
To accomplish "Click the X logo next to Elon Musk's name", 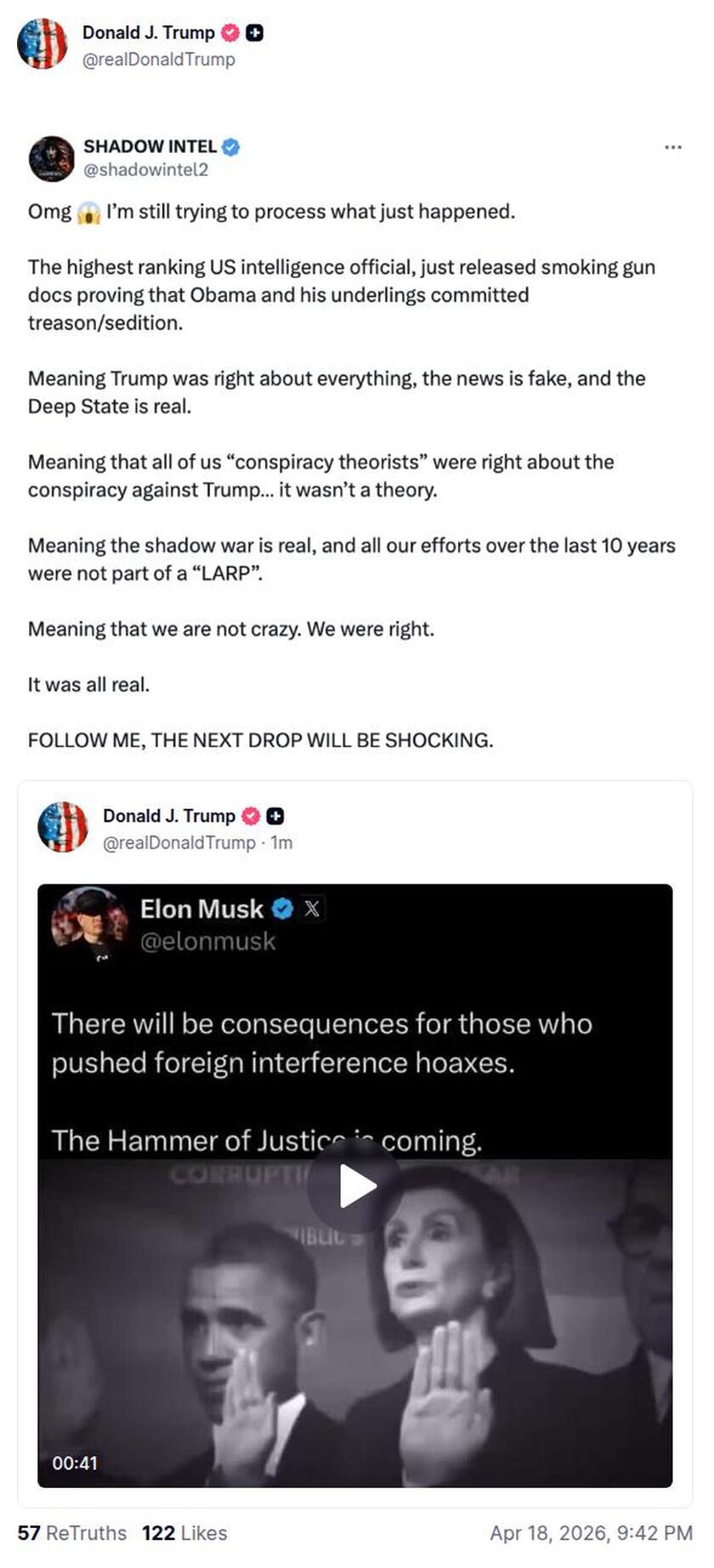I will click(x=312, y=908).
